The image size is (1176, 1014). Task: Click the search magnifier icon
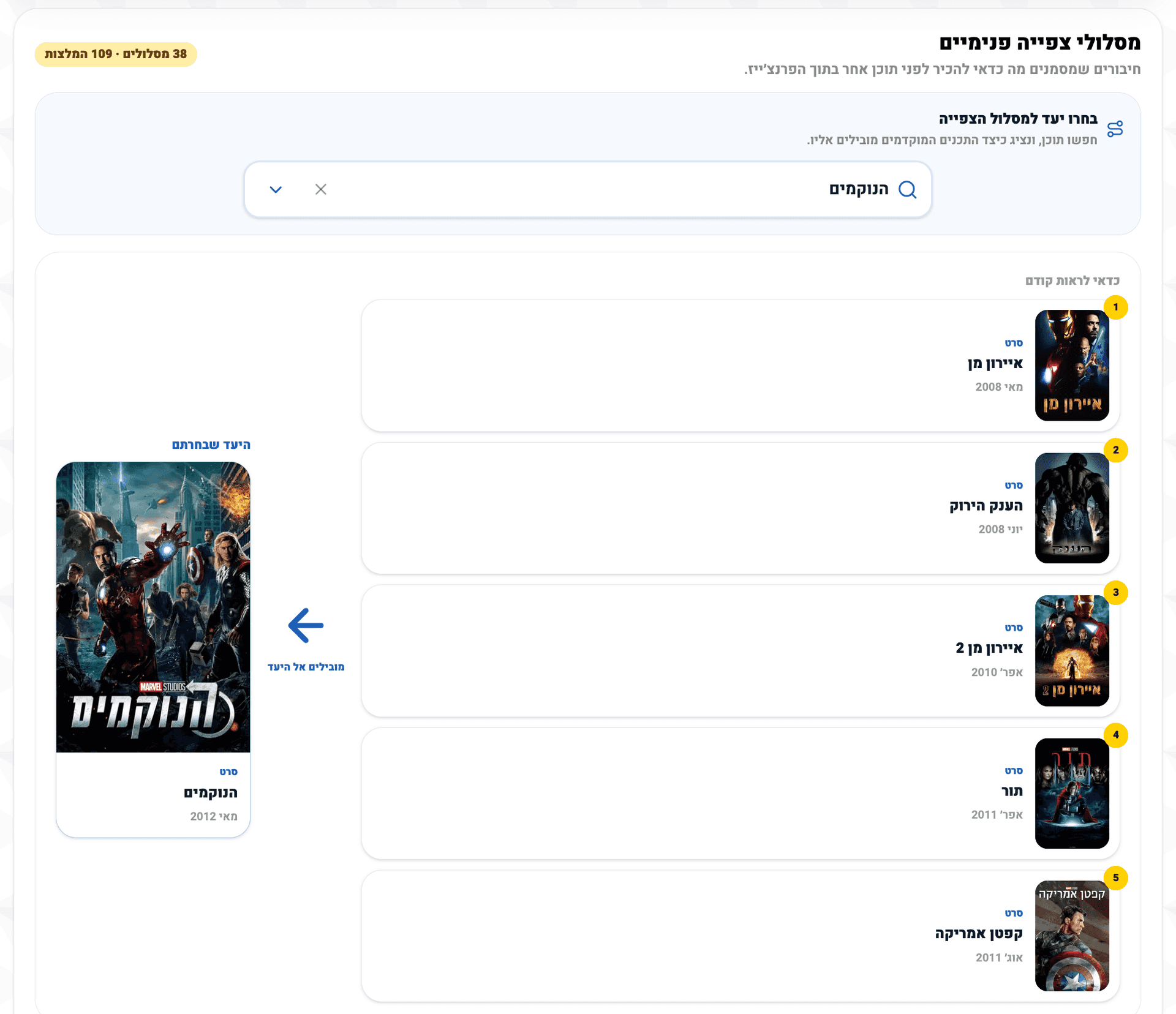(907, 190)
